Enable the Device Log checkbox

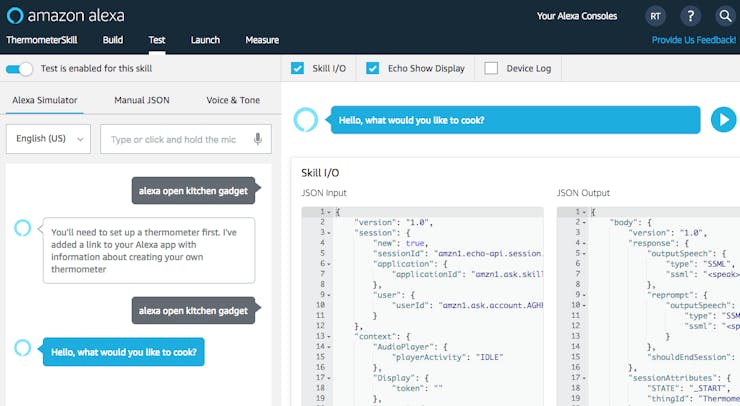coord(491,68)
